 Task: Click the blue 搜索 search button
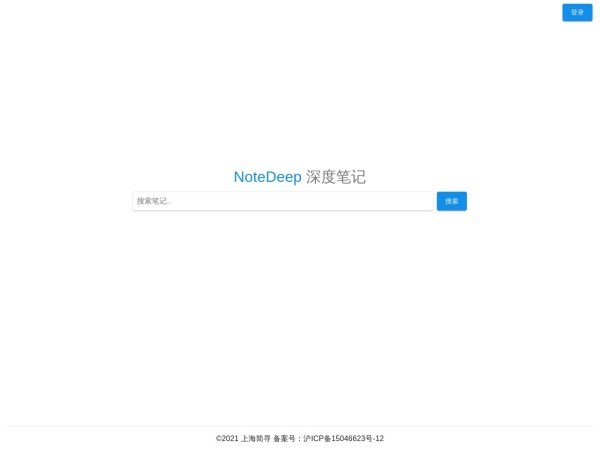click(x=452, y=201)
